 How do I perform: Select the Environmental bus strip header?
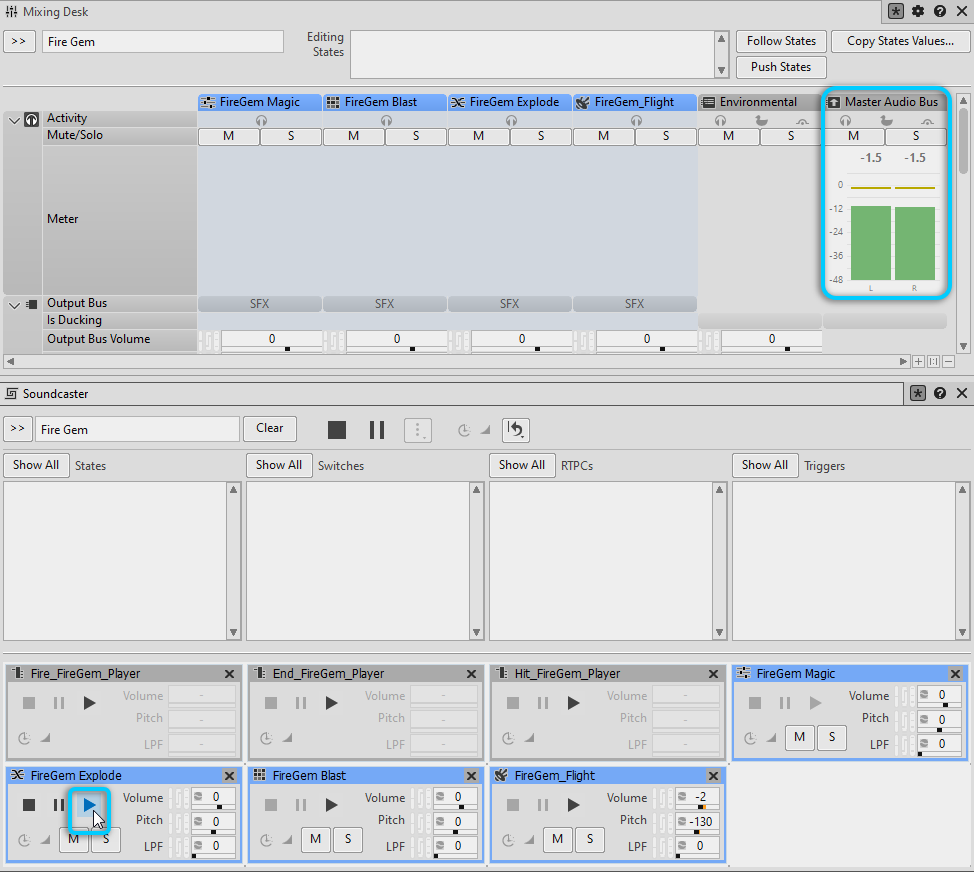tap(758, 102)
